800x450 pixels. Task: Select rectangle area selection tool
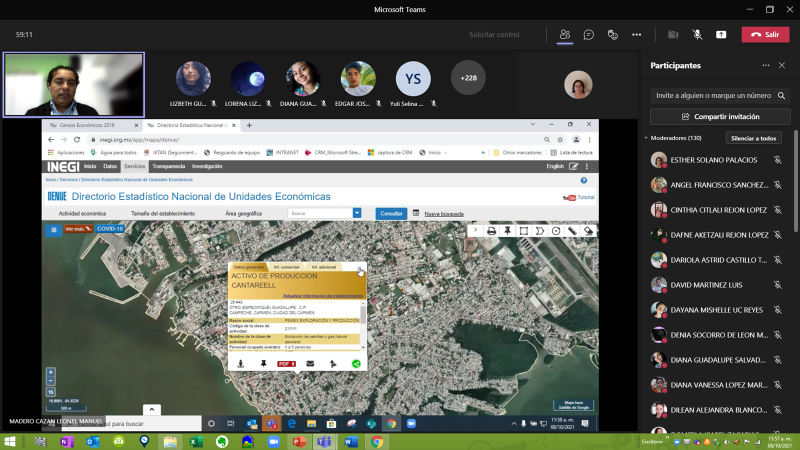[523, 231]
